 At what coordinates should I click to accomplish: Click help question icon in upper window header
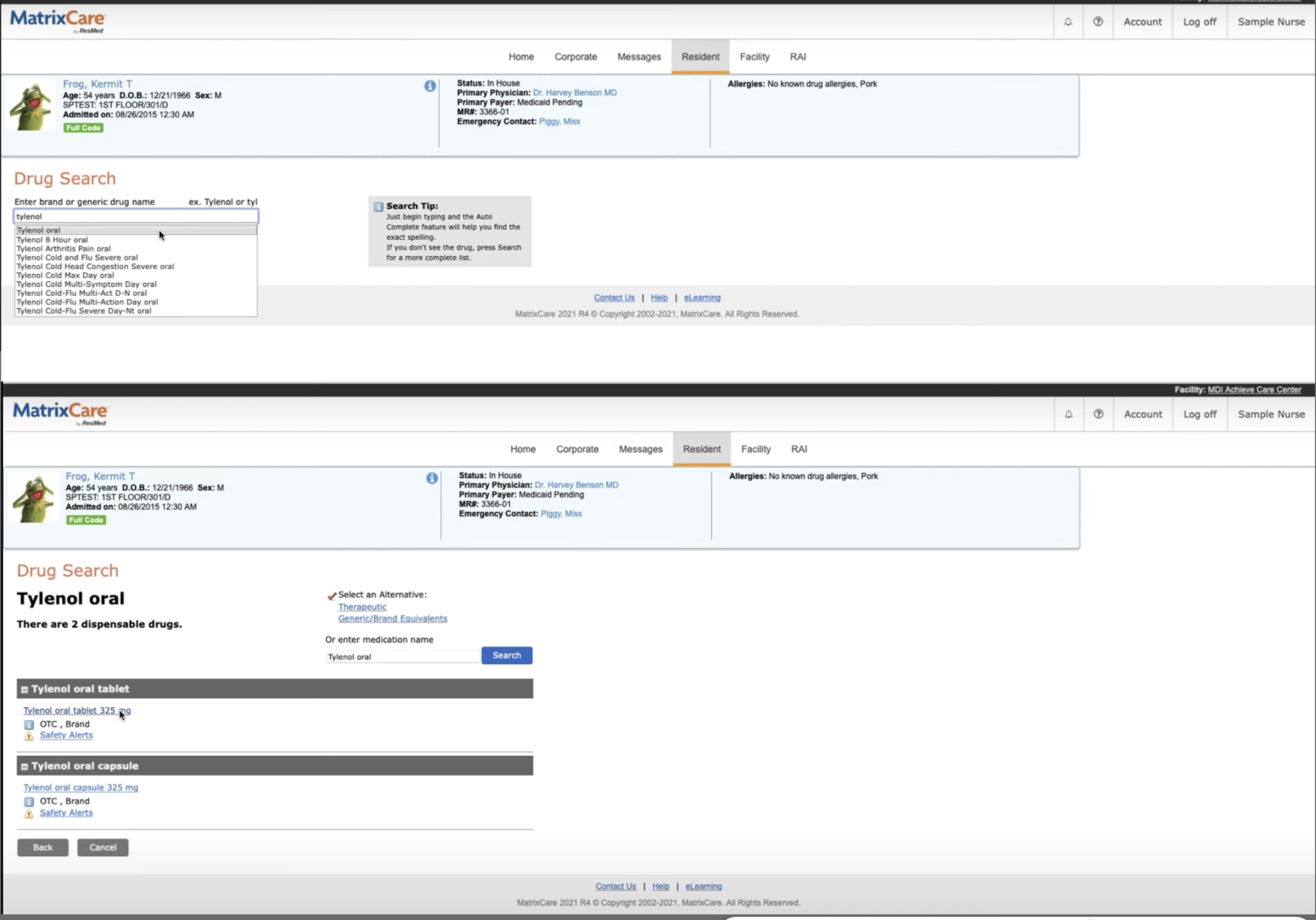[x=1098, y=22]
